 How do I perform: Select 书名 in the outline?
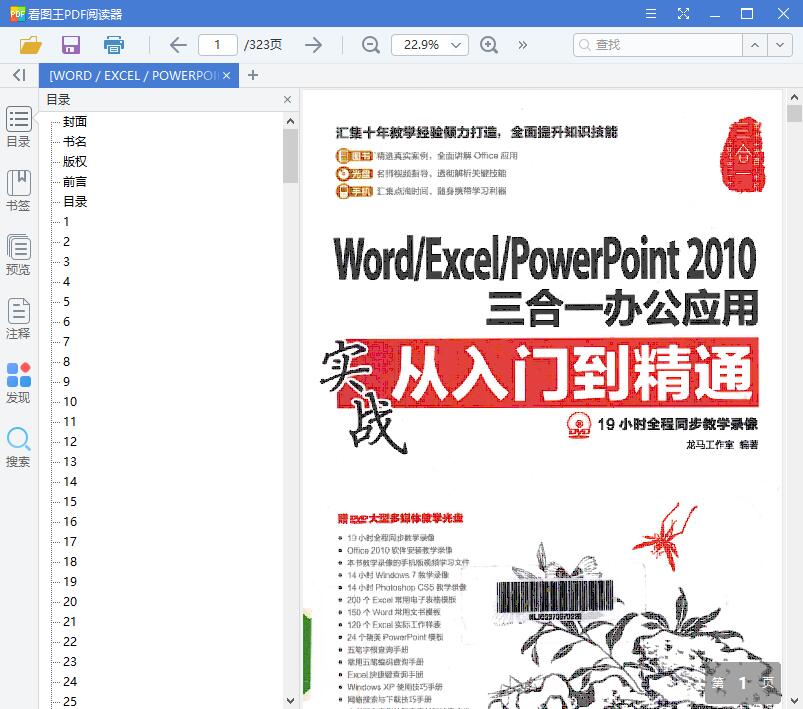pyautogui.click(x=75, y=141)
